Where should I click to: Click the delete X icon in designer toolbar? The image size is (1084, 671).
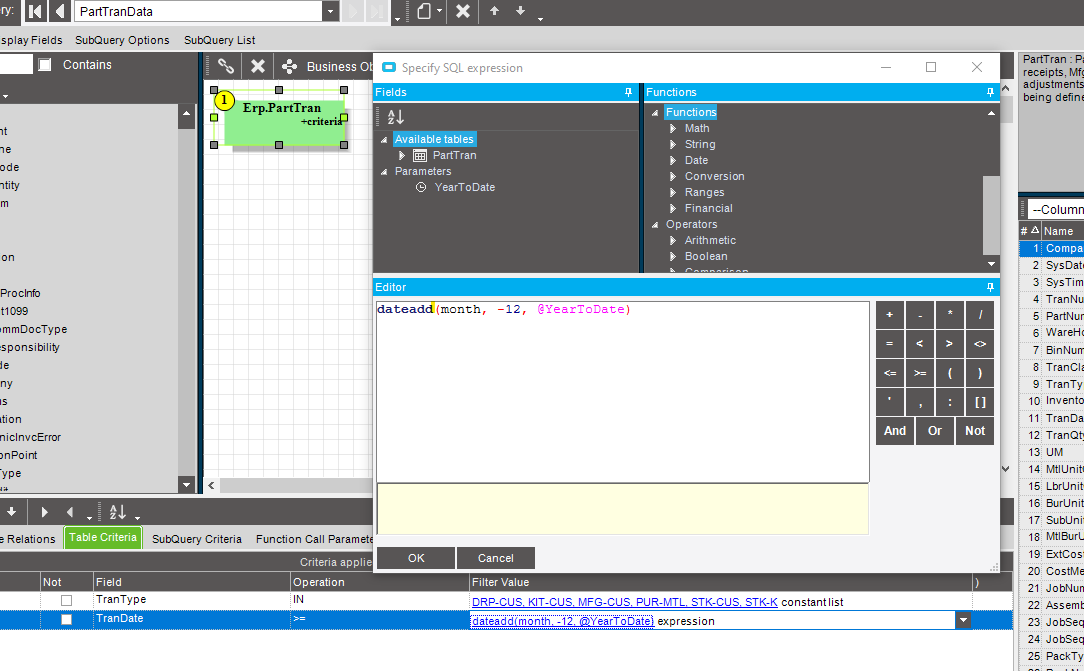(x=258, y=66)
